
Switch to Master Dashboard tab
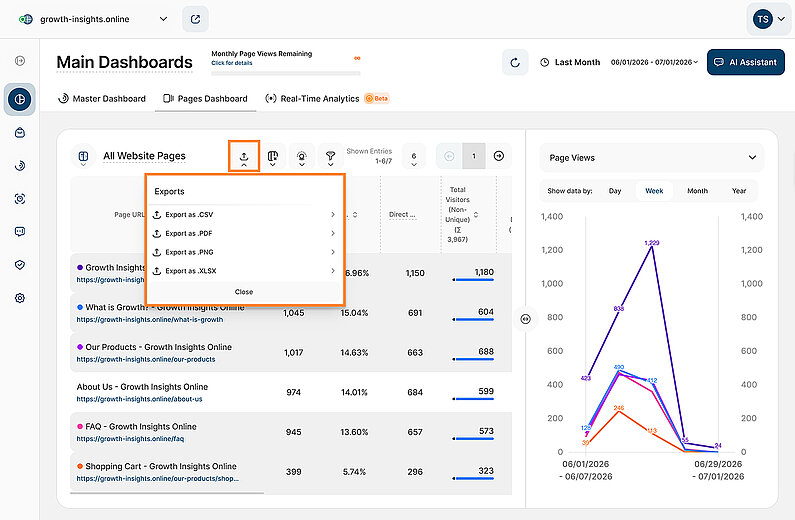[x=102, y=98]
